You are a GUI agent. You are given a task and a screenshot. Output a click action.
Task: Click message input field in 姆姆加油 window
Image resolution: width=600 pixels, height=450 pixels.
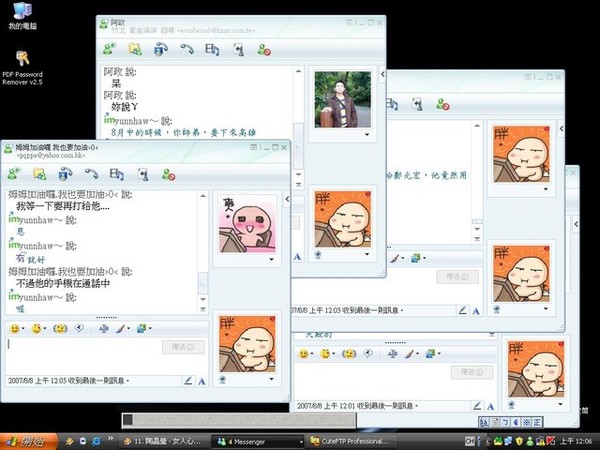coord(83,356)
